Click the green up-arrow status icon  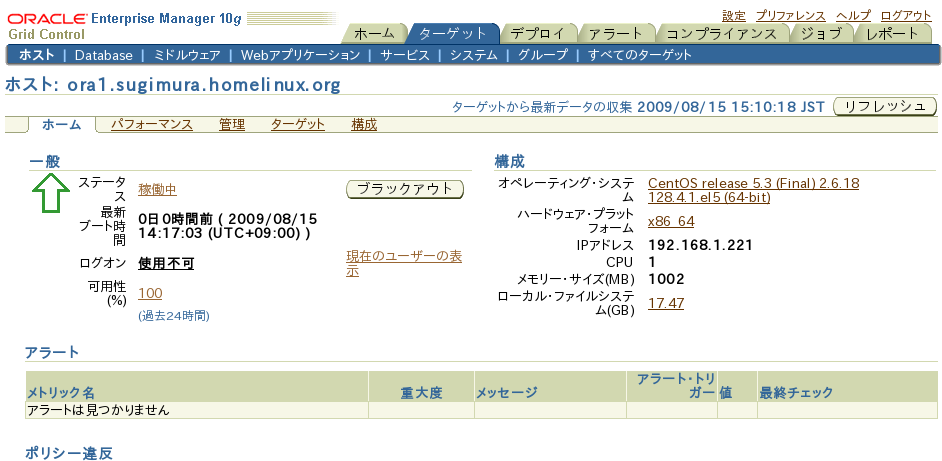coord(51,192)
